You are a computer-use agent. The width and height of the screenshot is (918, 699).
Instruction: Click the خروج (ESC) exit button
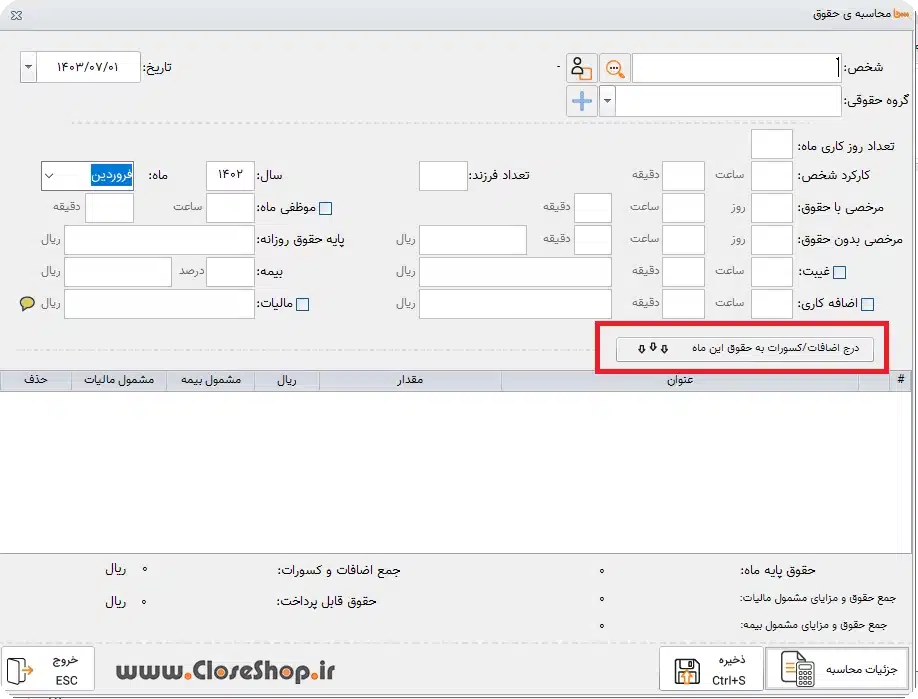(47, 669)
